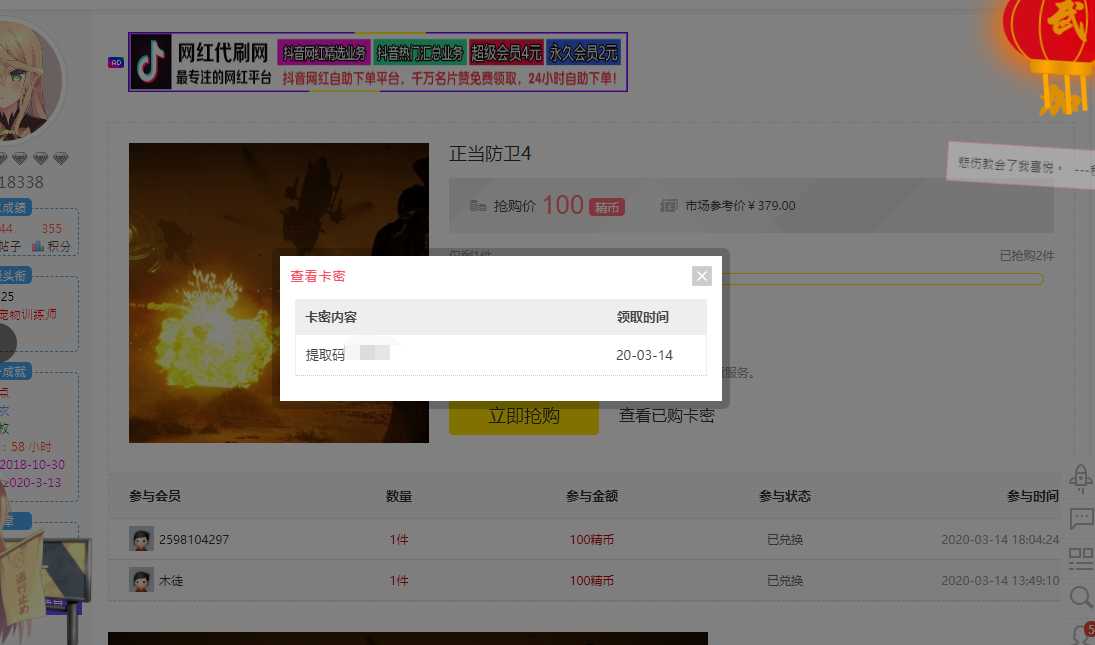Click the avatar of member 2598104297

click(x=141, y=539)
